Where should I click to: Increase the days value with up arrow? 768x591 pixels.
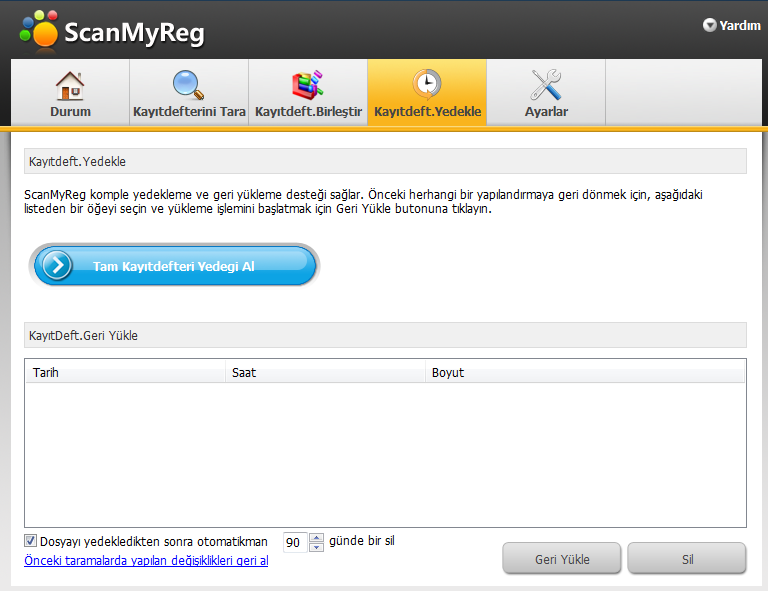317,537
